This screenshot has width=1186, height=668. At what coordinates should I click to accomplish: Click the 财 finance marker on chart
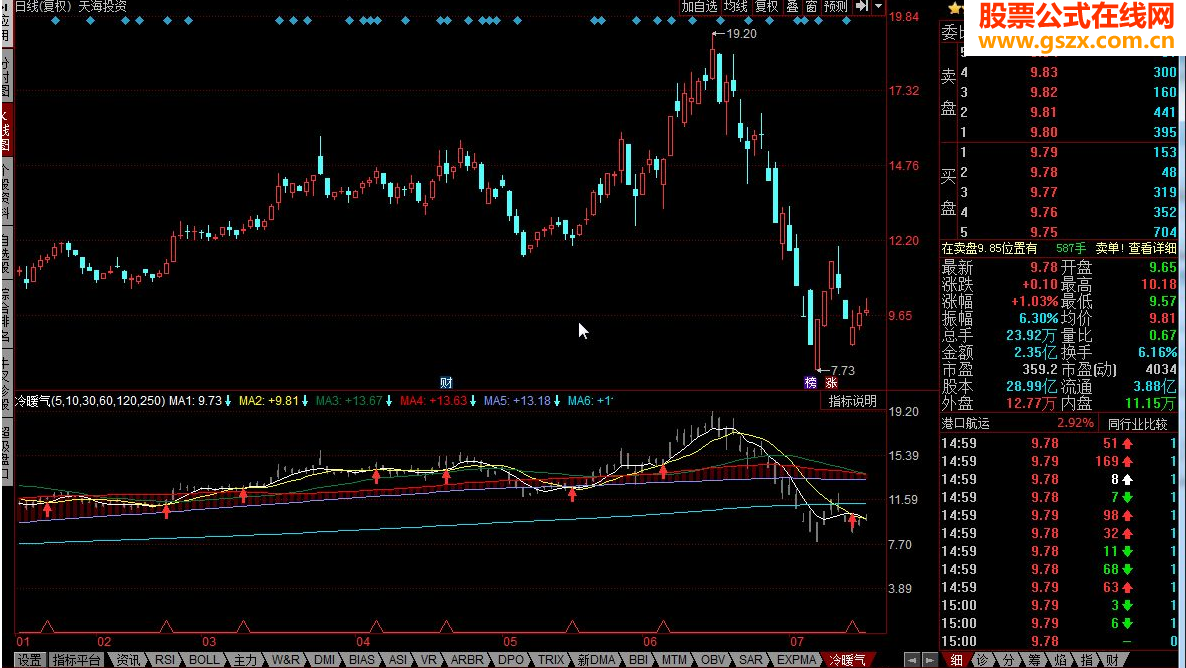pyautogui.click(x=446, y=383)
